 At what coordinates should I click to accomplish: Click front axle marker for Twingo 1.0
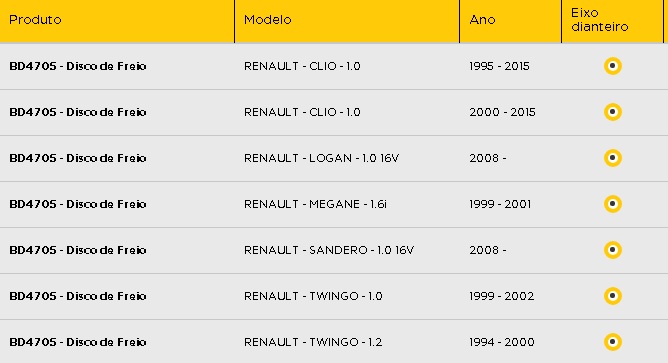613,296
